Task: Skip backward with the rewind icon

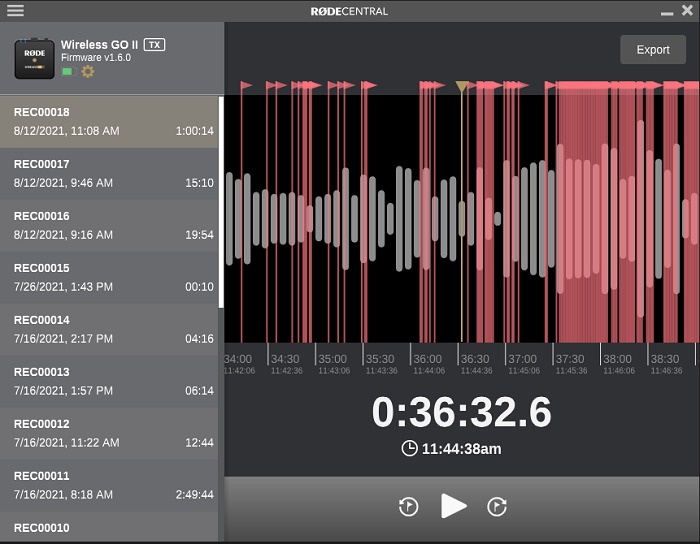Action: point(408,507)
